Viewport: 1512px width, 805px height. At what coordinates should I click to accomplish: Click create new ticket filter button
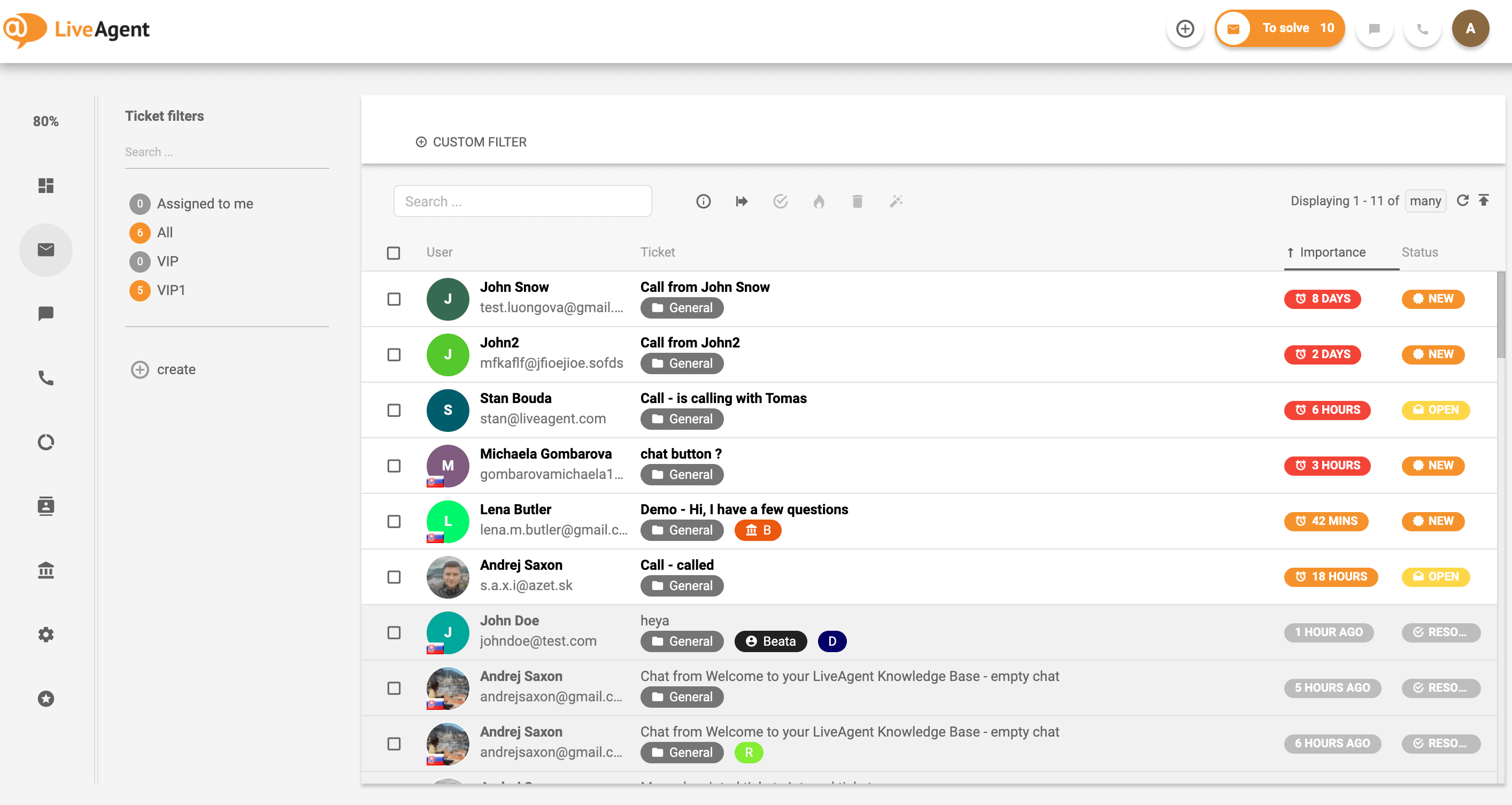point(162,368)
